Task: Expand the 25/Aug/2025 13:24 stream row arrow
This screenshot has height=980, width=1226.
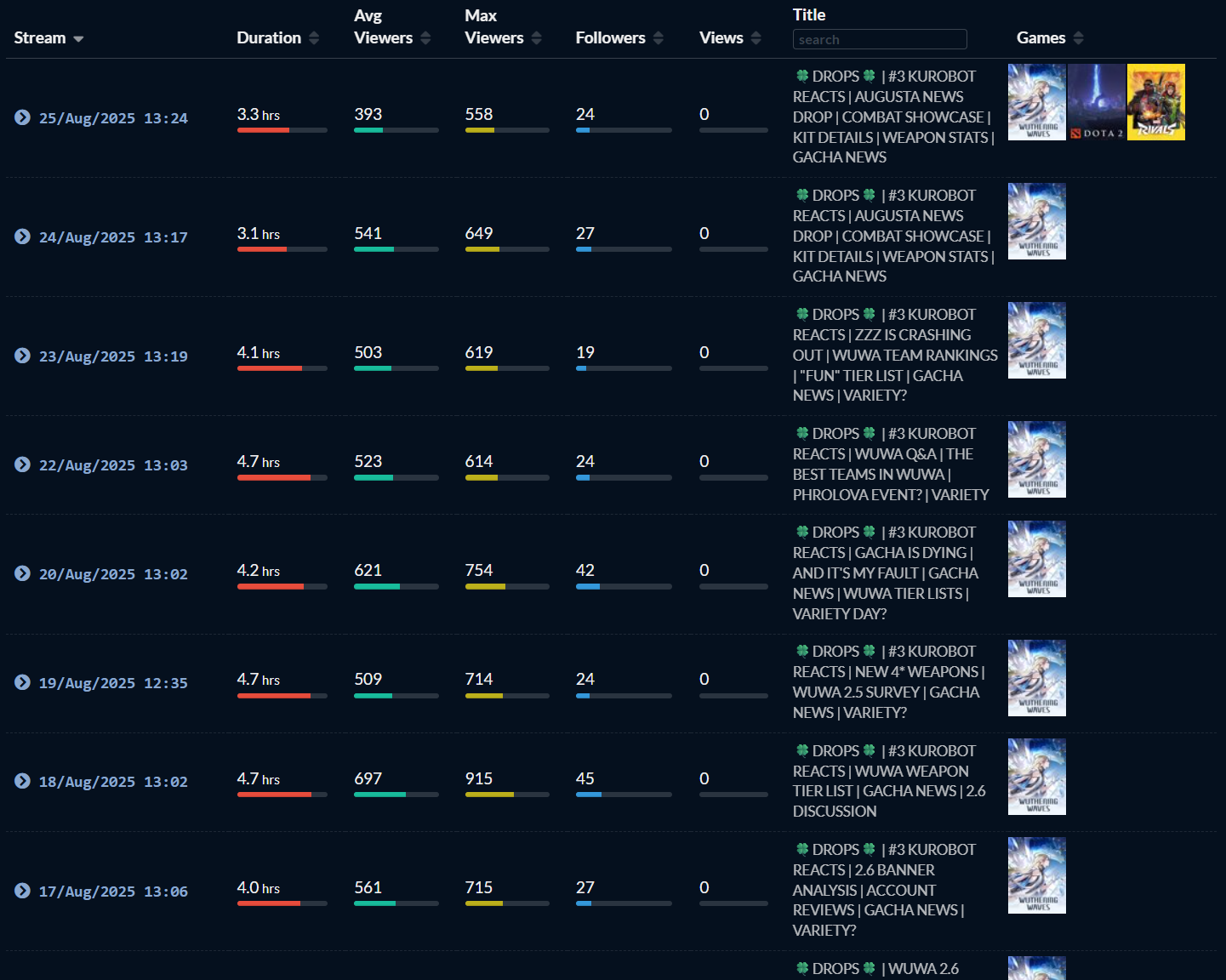Action: pos(23,117)
